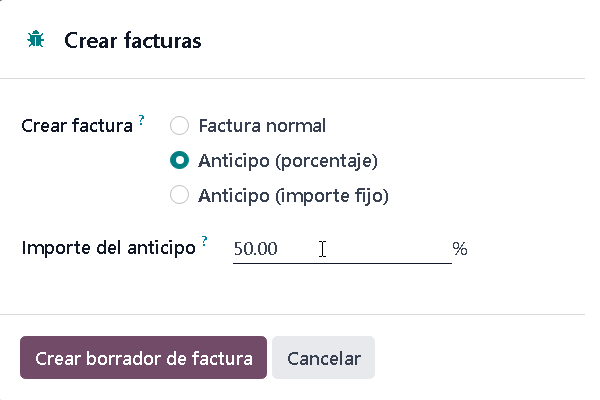The image size is (600, 400).
Task: Click the Crear facturas dialog title
Action: [133, 40]
